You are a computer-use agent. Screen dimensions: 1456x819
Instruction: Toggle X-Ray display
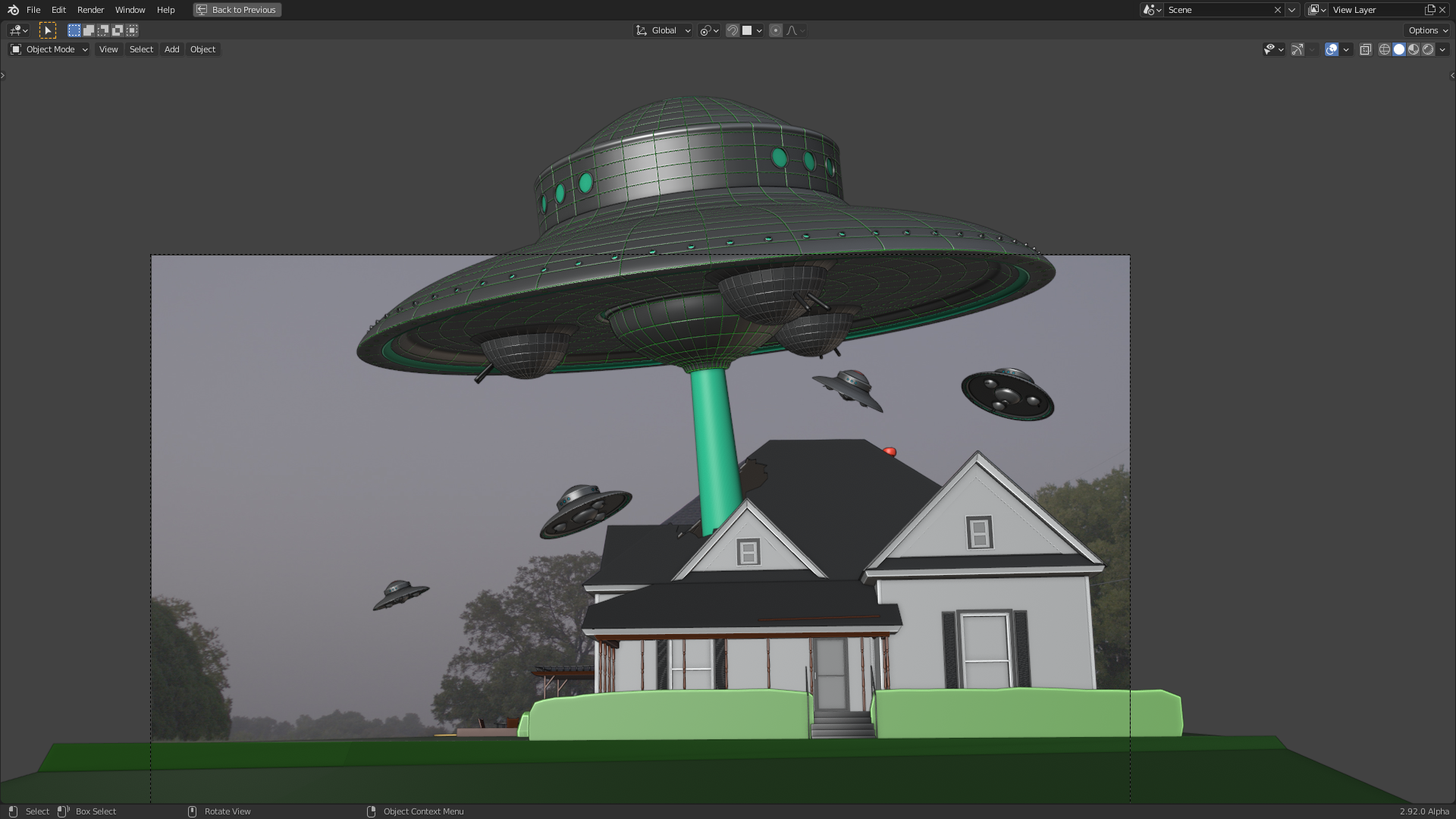tap(1365, 49)
